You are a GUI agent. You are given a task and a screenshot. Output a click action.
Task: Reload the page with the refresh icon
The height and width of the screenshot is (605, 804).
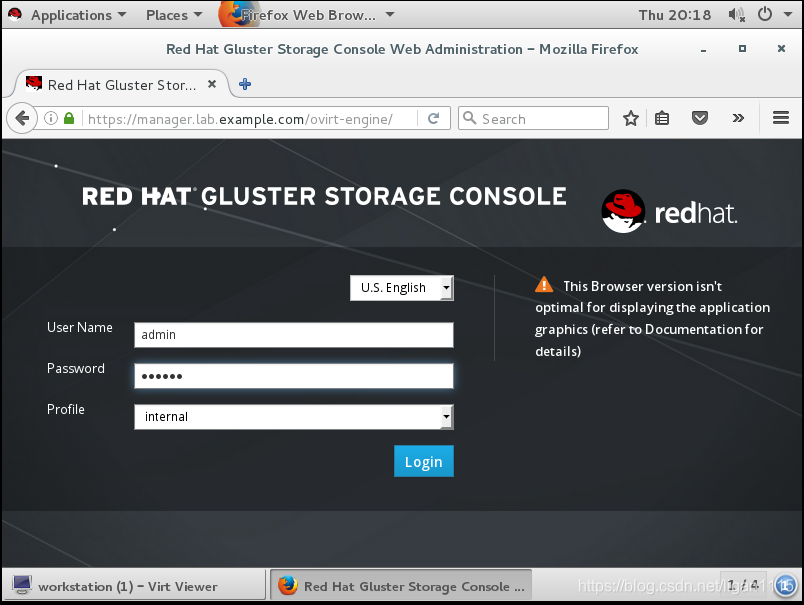[x=433, y=118]
